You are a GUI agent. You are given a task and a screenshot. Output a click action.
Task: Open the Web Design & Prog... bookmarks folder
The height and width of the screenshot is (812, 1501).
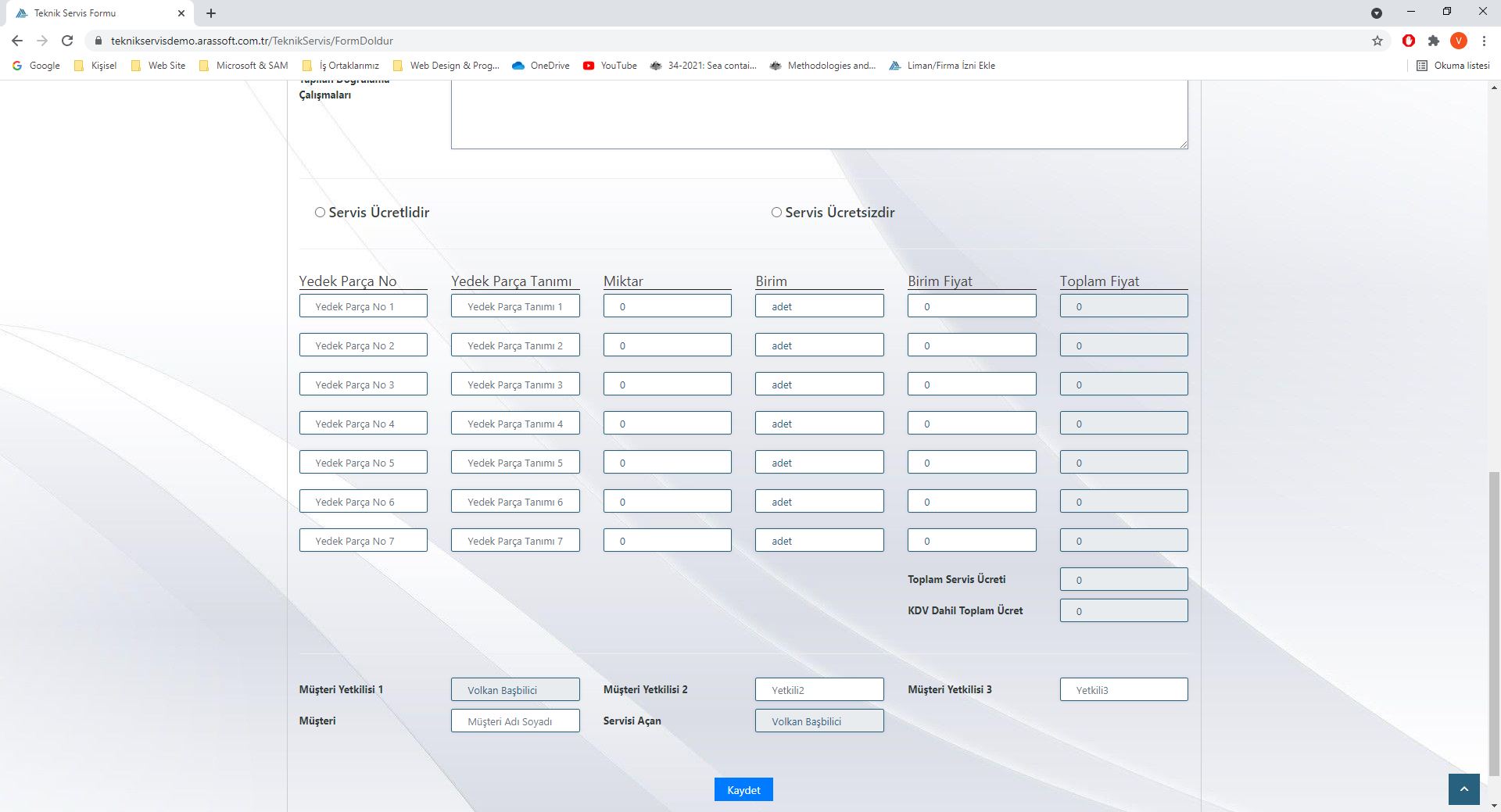tap(446, 66)
